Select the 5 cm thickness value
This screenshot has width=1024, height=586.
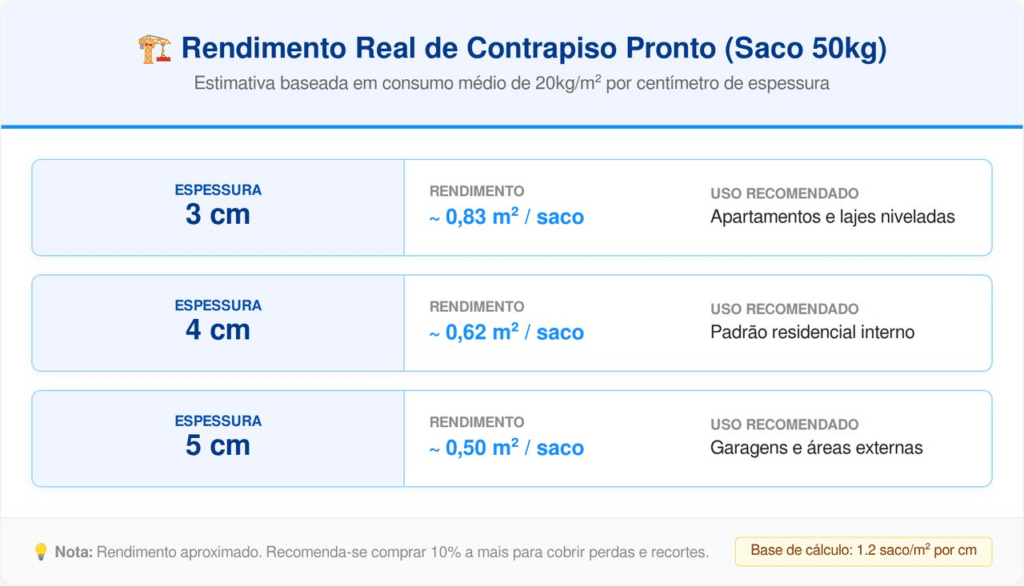tap(218, 446)
